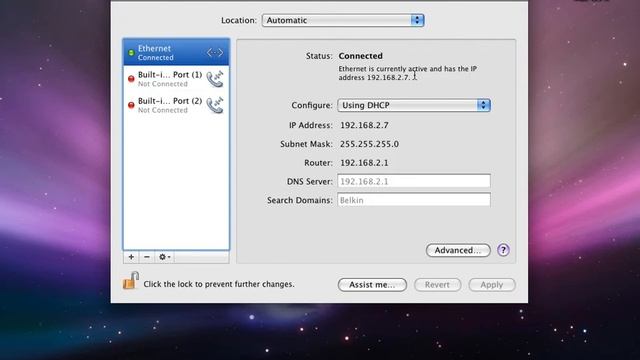Remove the selected service with minus button

coord(147,257)
